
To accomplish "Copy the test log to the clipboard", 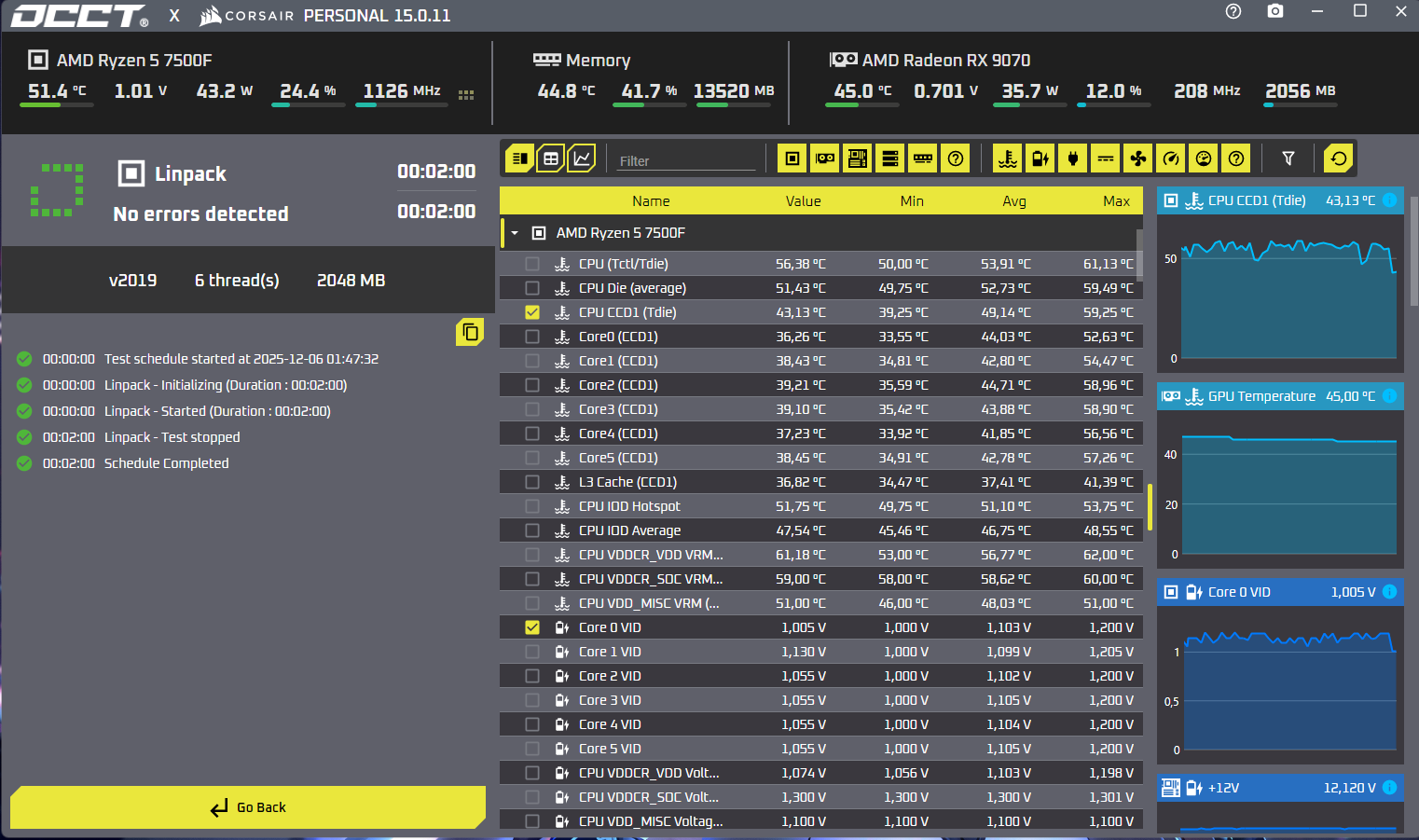I will click(470, 332).
